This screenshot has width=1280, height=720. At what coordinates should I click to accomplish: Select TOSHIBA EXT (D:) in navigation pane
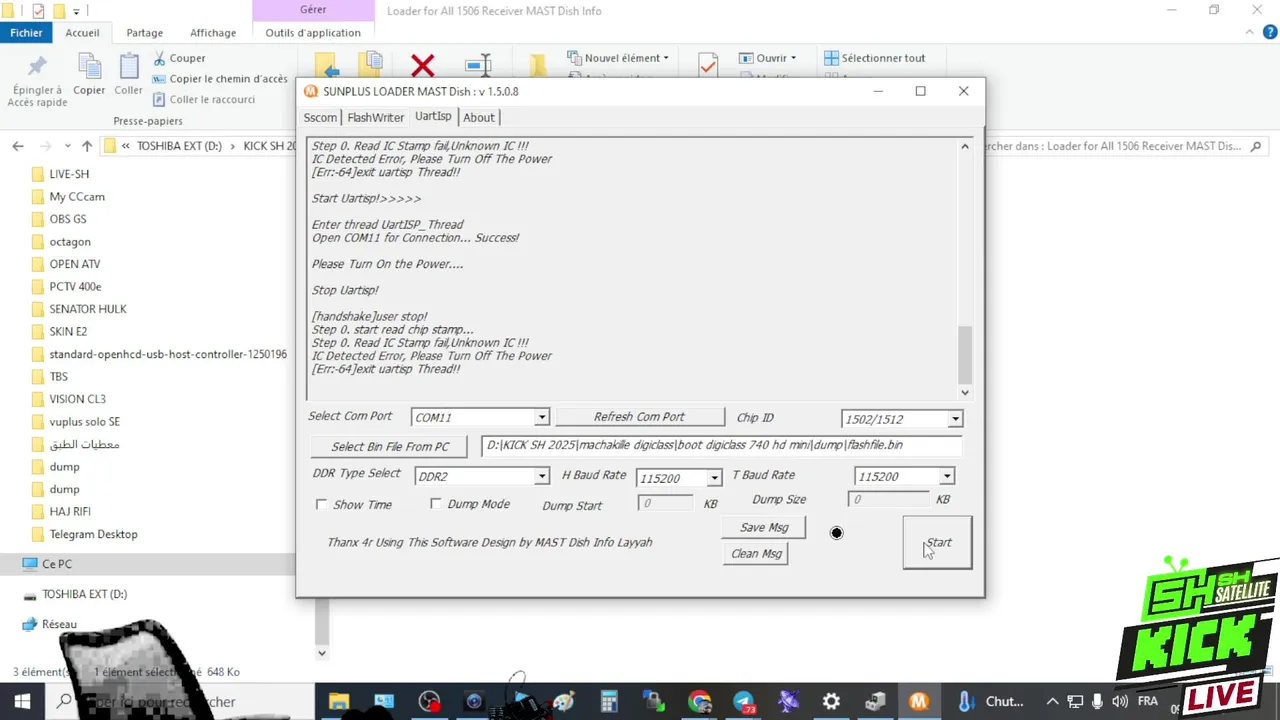click(84, 594)
